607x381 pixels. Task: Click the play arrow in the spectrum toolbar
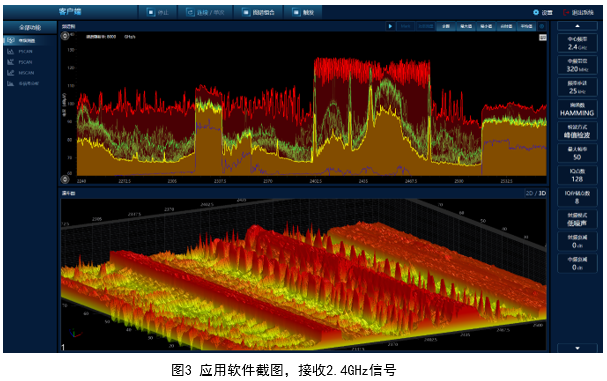pyautogui.click(x=390, y=26)
